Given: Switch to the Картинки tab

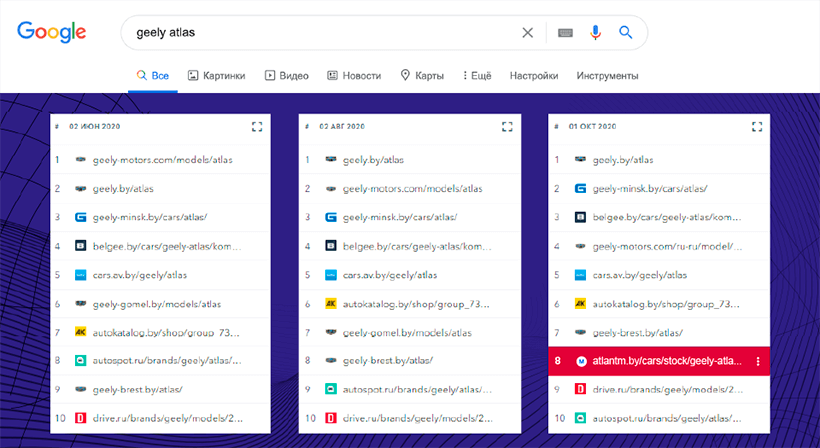Looking at the screenshot, I should click(x=217, y=76).
